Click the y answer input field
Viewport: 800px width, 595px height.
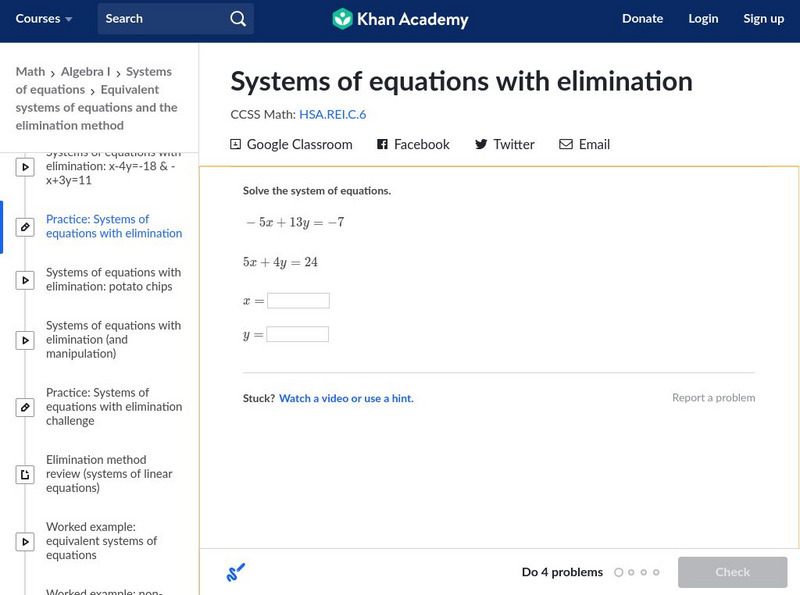(x=298, y=335)
